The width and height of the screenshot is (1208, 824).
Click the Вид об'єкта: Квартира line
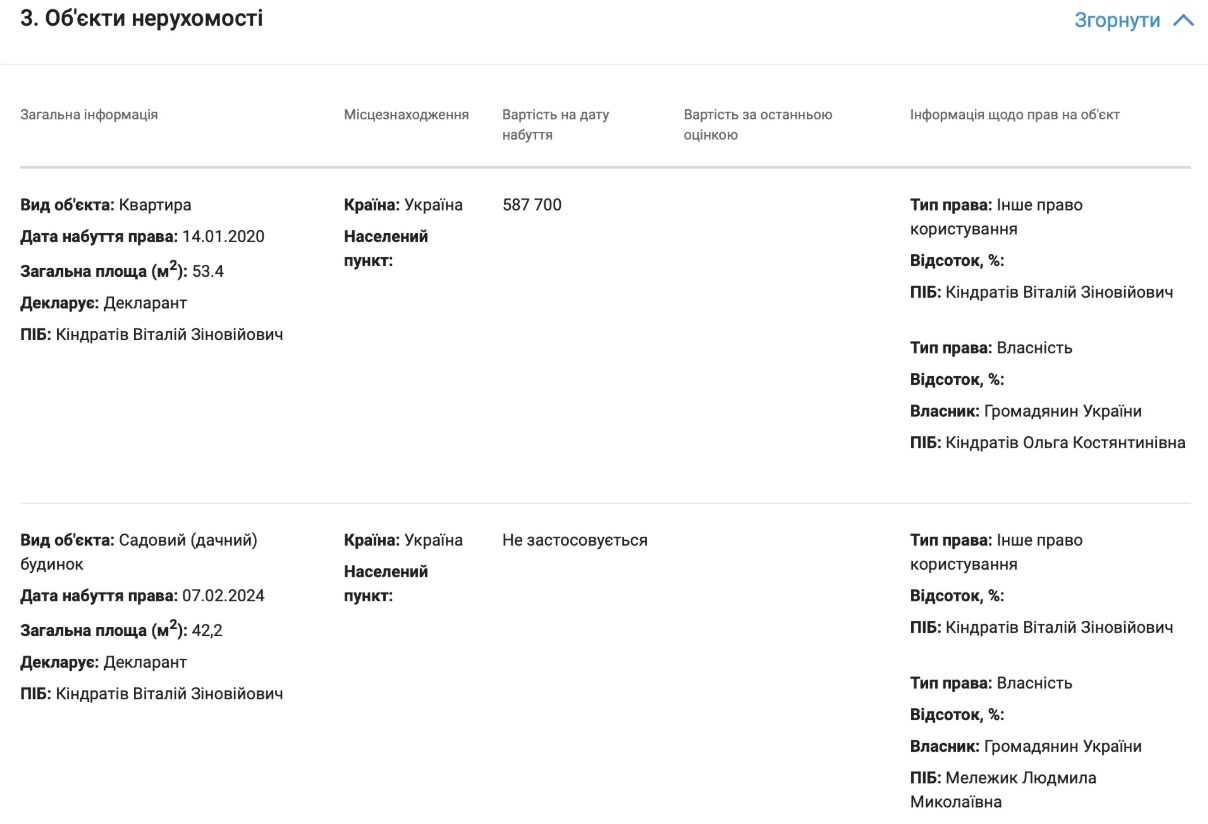[105, 205]
